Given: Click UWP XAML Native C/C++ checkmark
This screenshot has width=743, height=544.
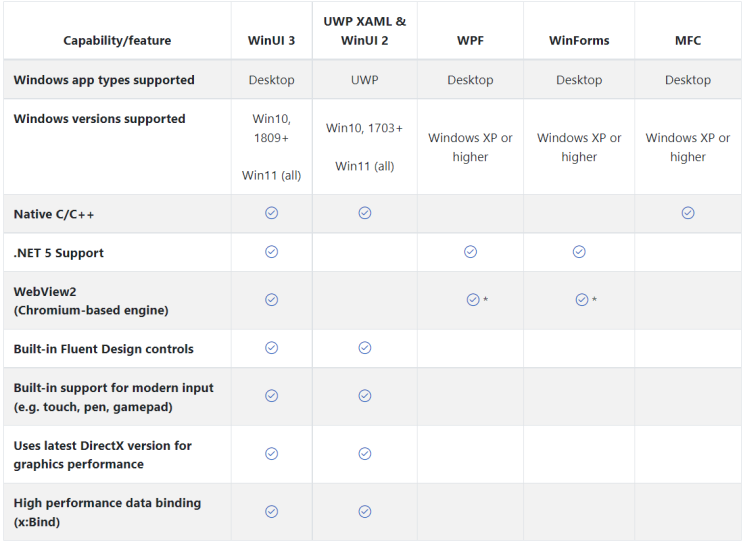Looking at the screenshot, I should (x=365, y=213).
